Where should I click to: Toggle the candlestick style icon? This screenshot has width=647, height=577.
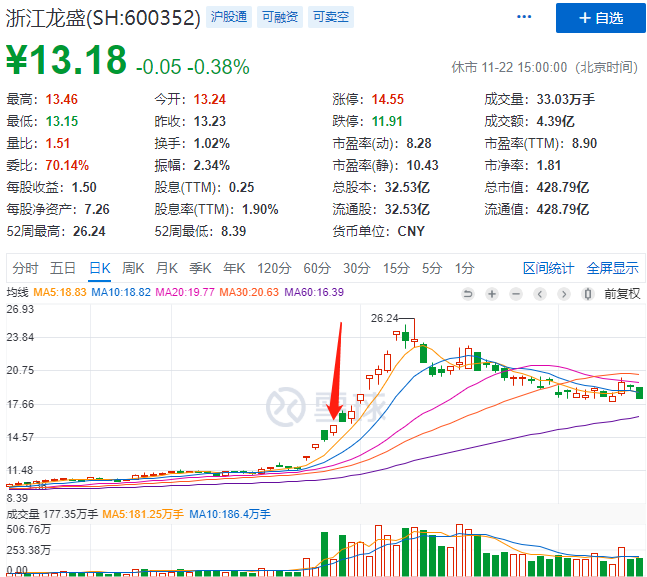[x=588, y=294]
